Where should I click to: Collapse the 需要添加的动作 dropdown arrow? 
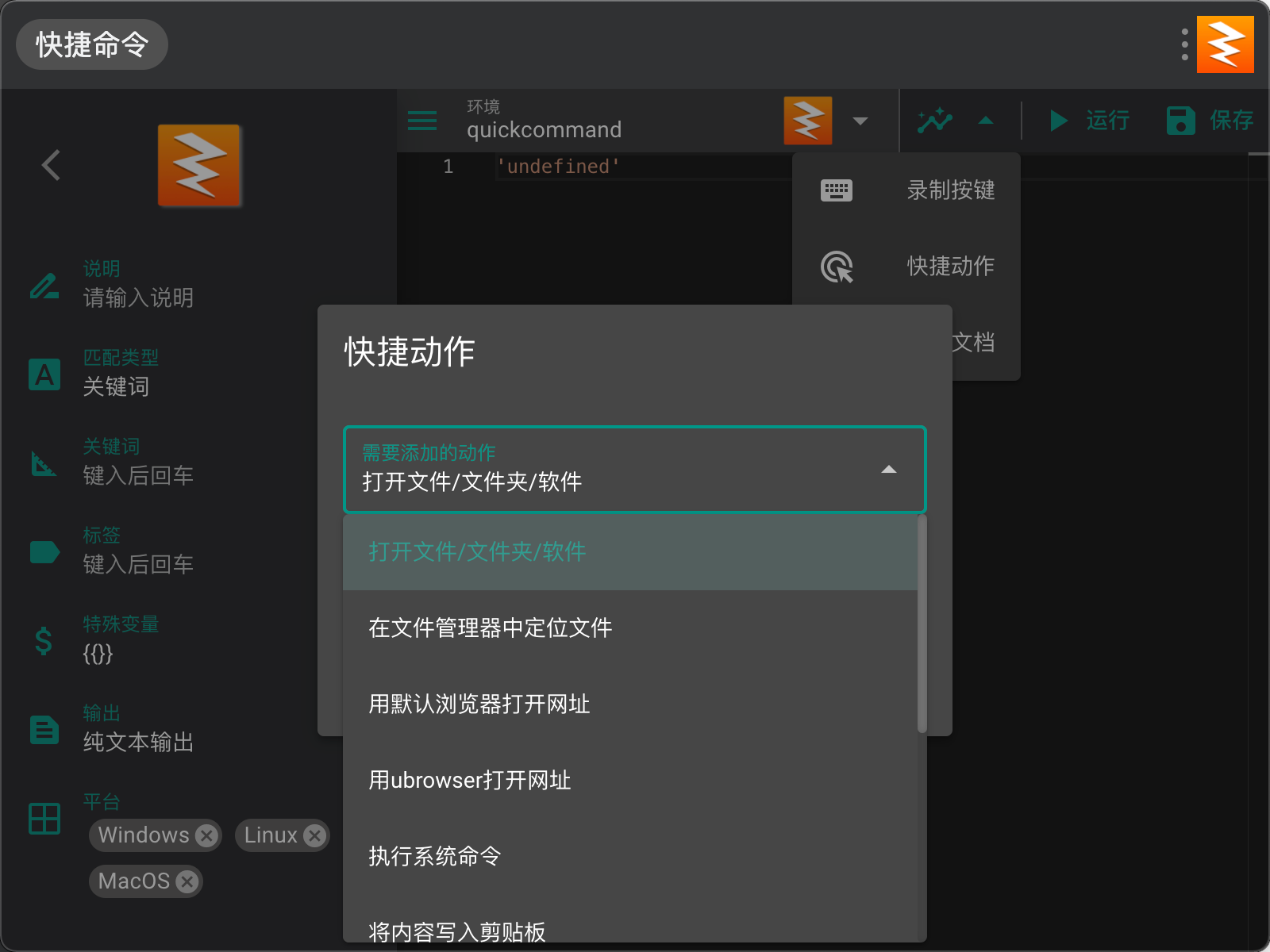[x=889, y=470]
